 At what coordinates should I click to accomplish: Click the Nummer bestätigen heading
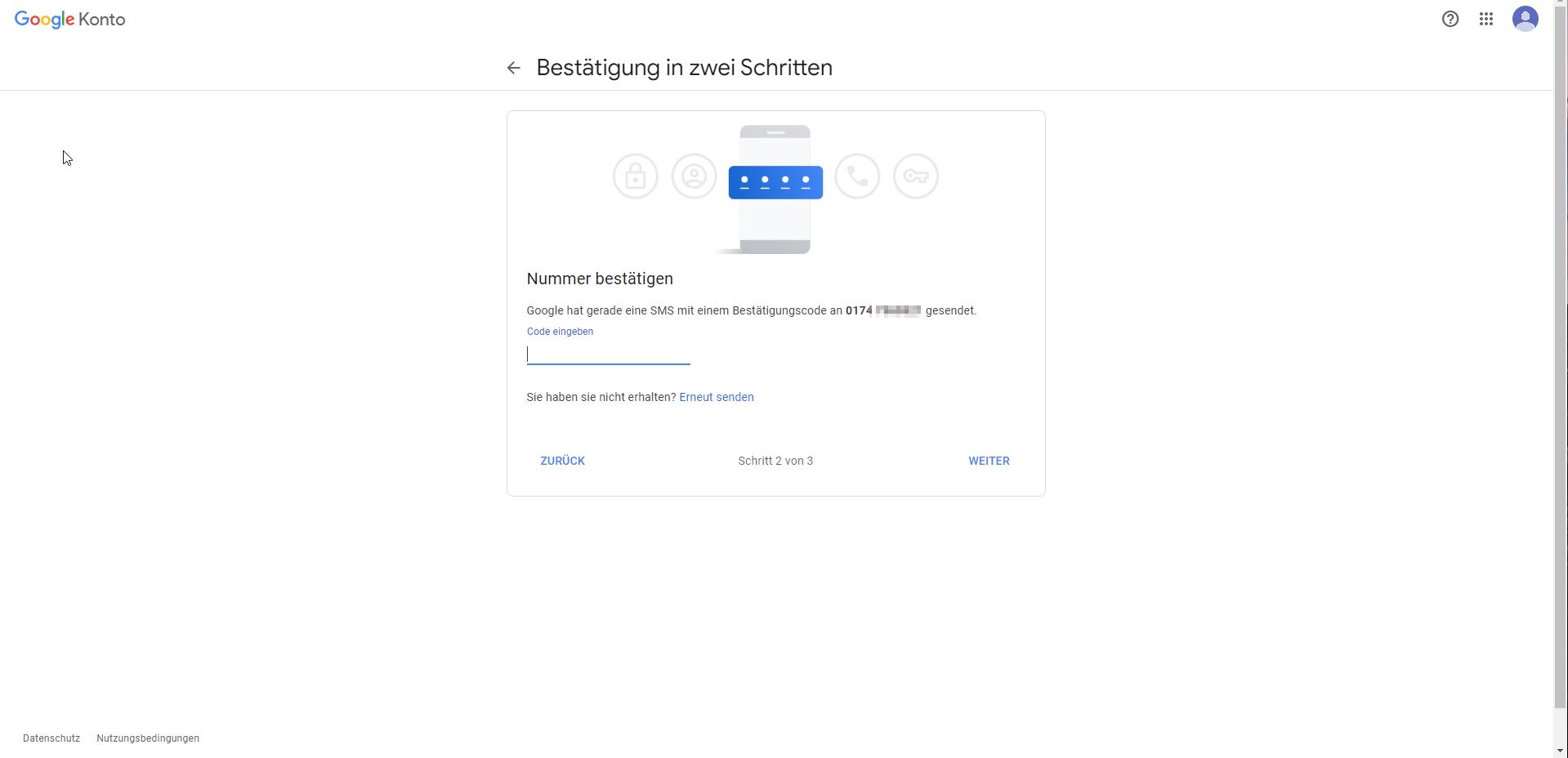tap(600, 279)
